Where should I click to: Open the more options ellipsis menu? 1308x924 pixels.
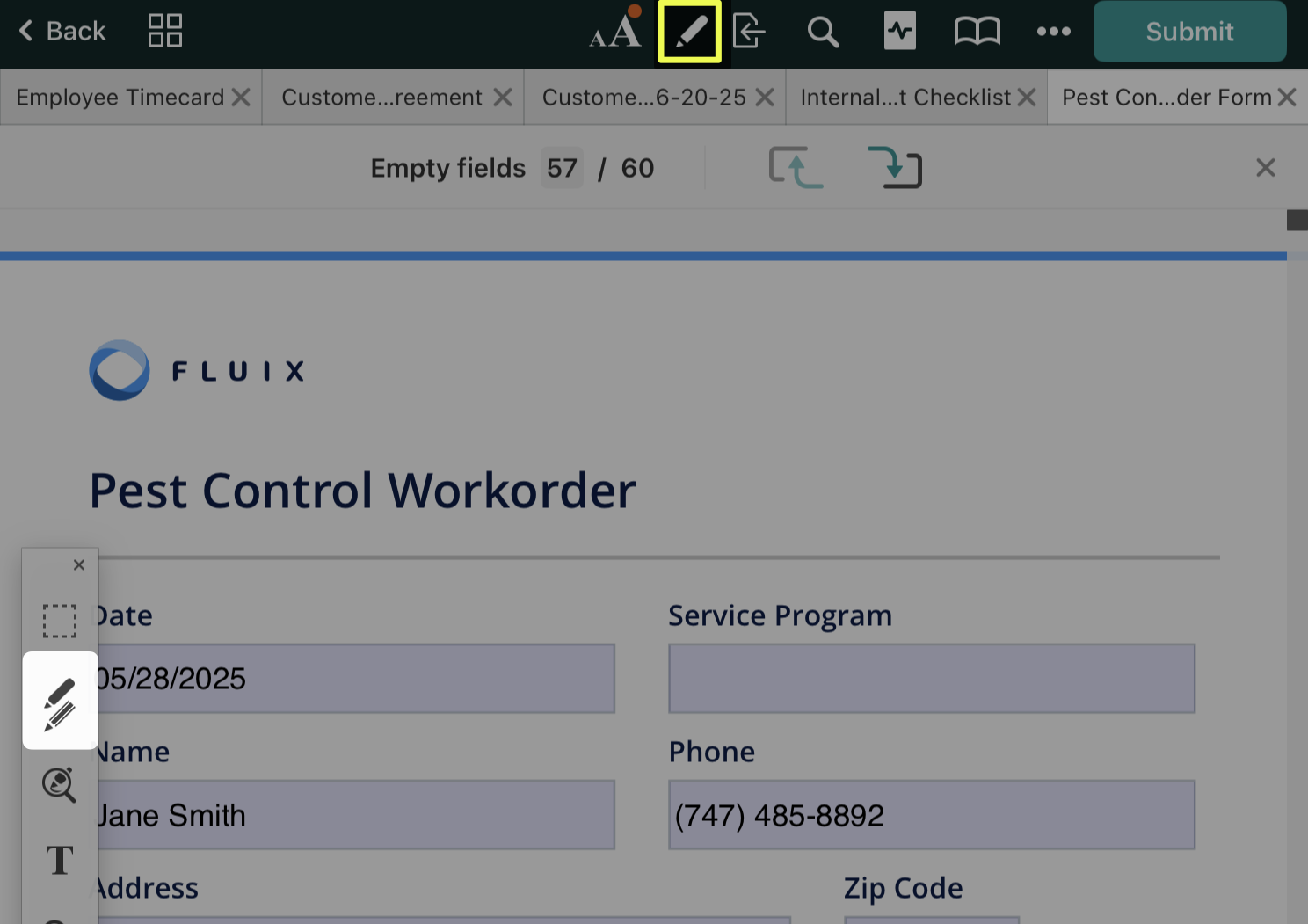coord(1053,32)
